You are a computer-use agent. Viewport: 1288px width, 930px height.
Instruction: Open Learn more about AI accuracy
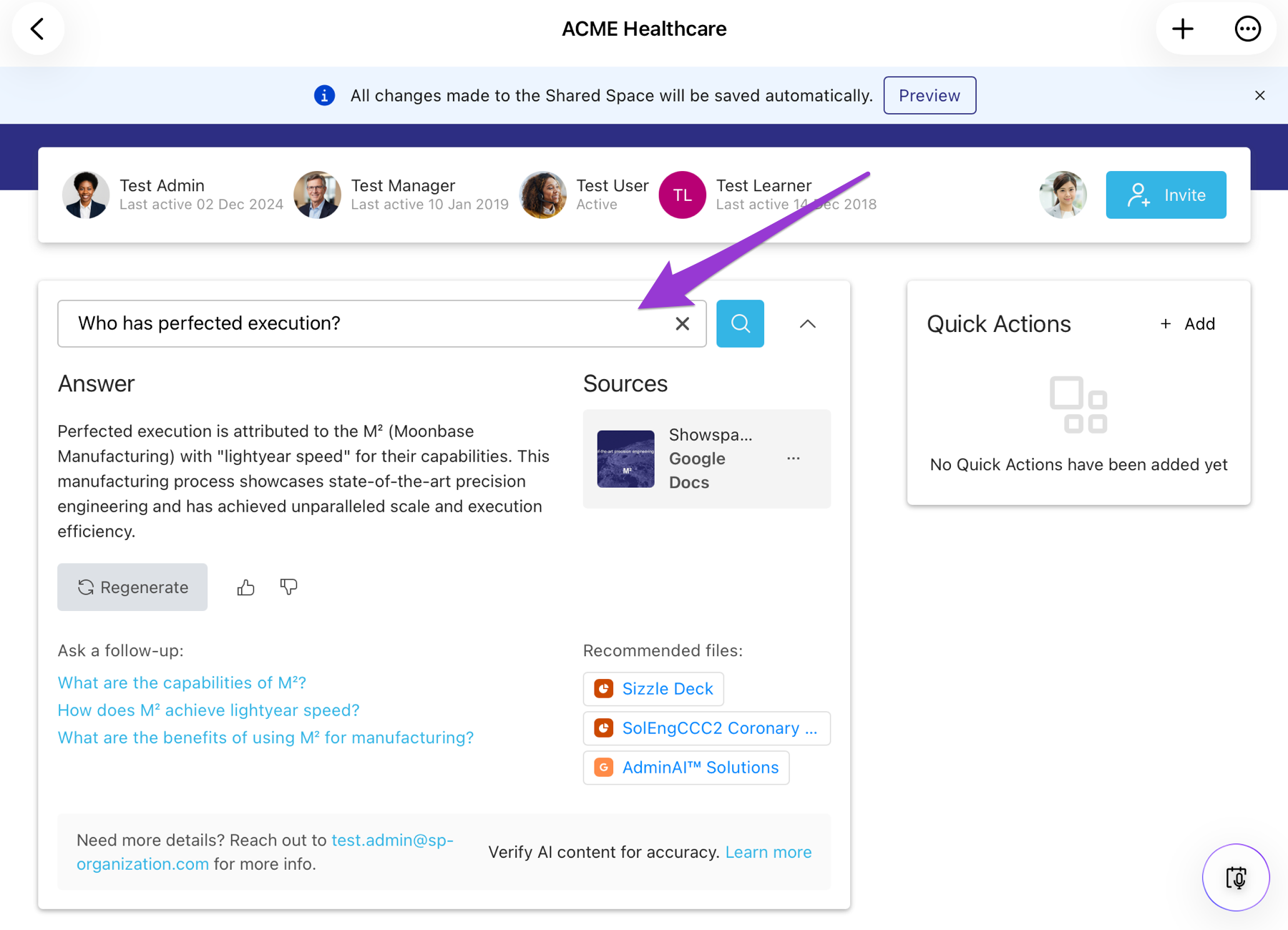coord(769,852)
